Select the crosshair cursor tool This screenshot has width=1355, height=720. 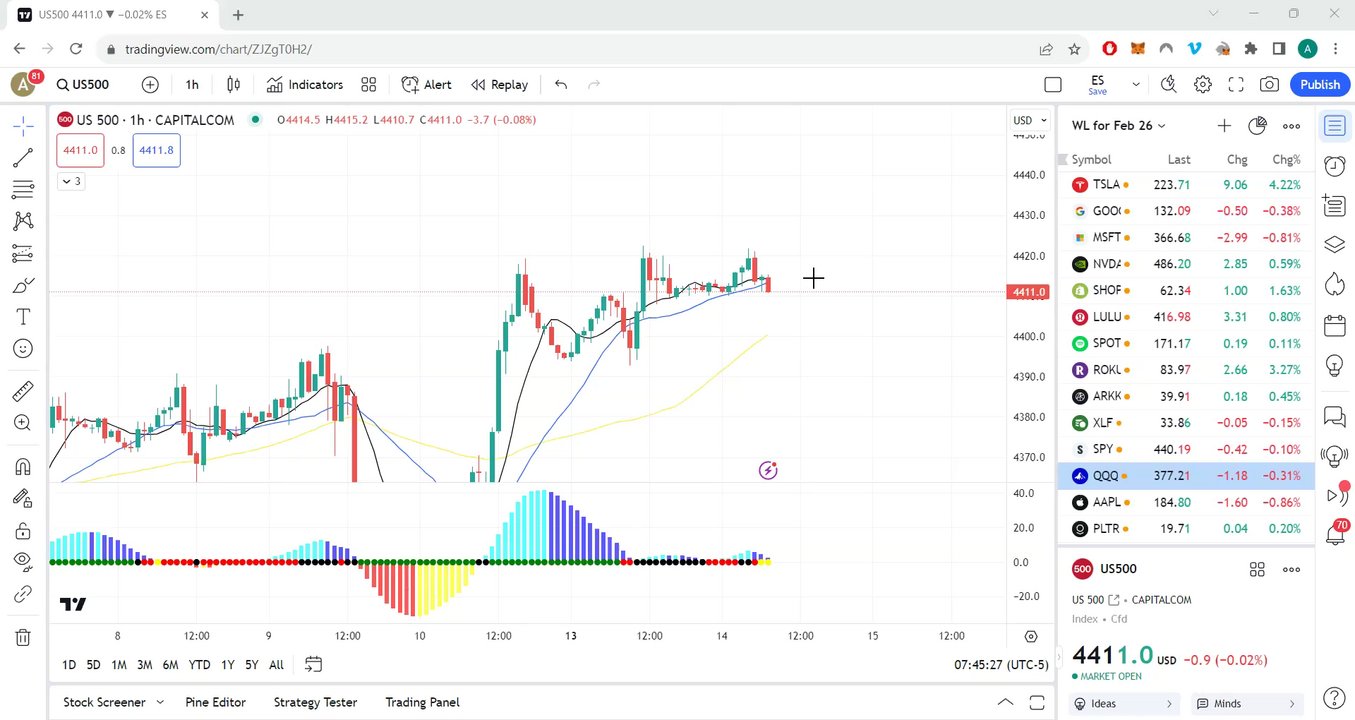point(23,125)
